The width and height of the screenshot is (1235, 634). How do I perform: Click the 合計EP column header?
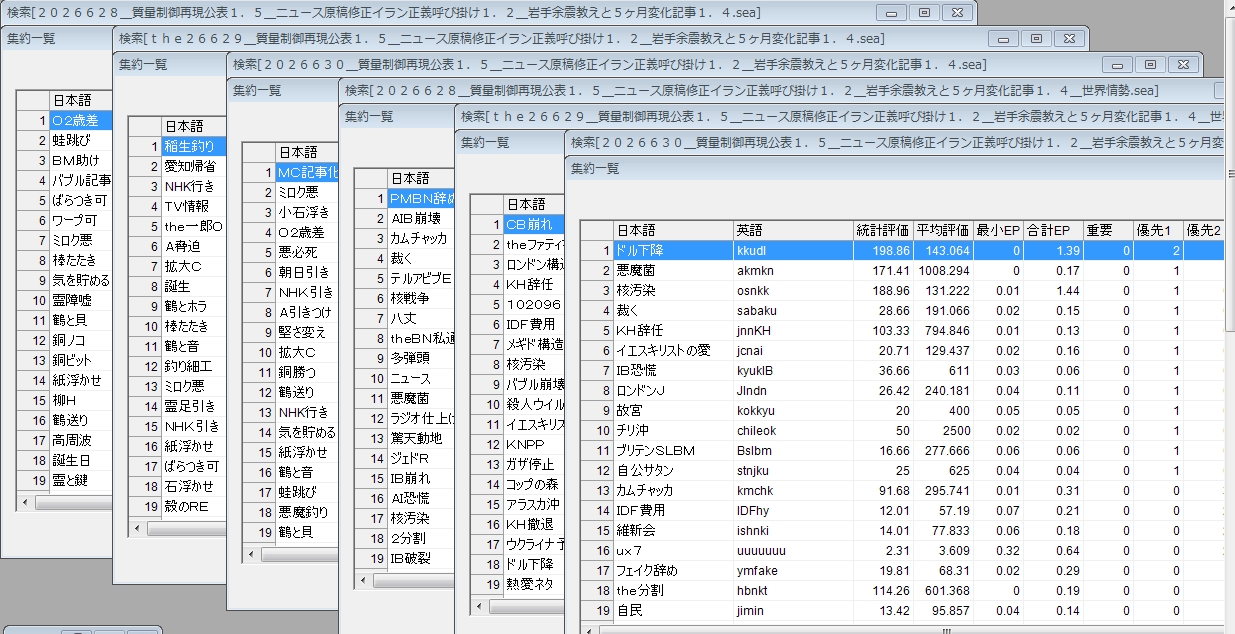pos(1053,231)
